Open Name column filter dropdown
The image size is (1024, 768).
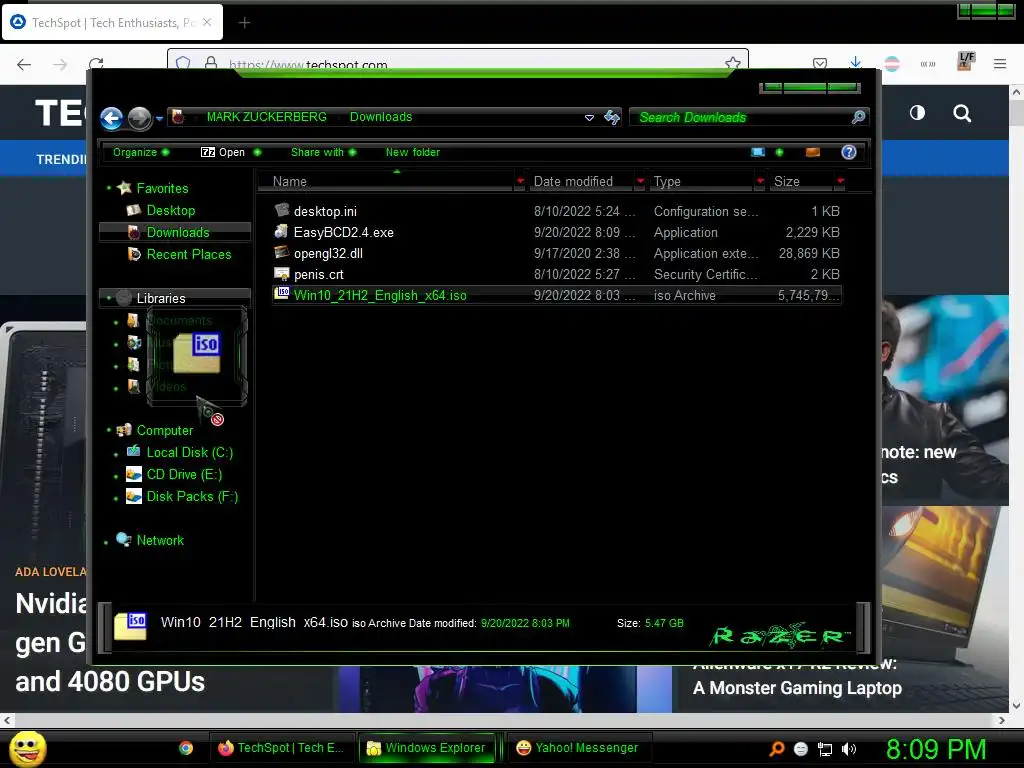(520, 181)
